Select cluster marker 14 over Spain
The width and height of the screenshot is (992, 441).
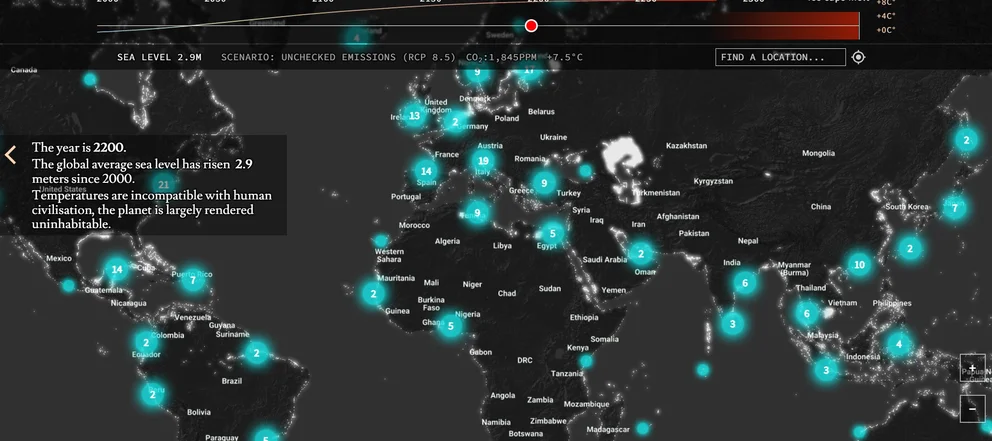426,171
